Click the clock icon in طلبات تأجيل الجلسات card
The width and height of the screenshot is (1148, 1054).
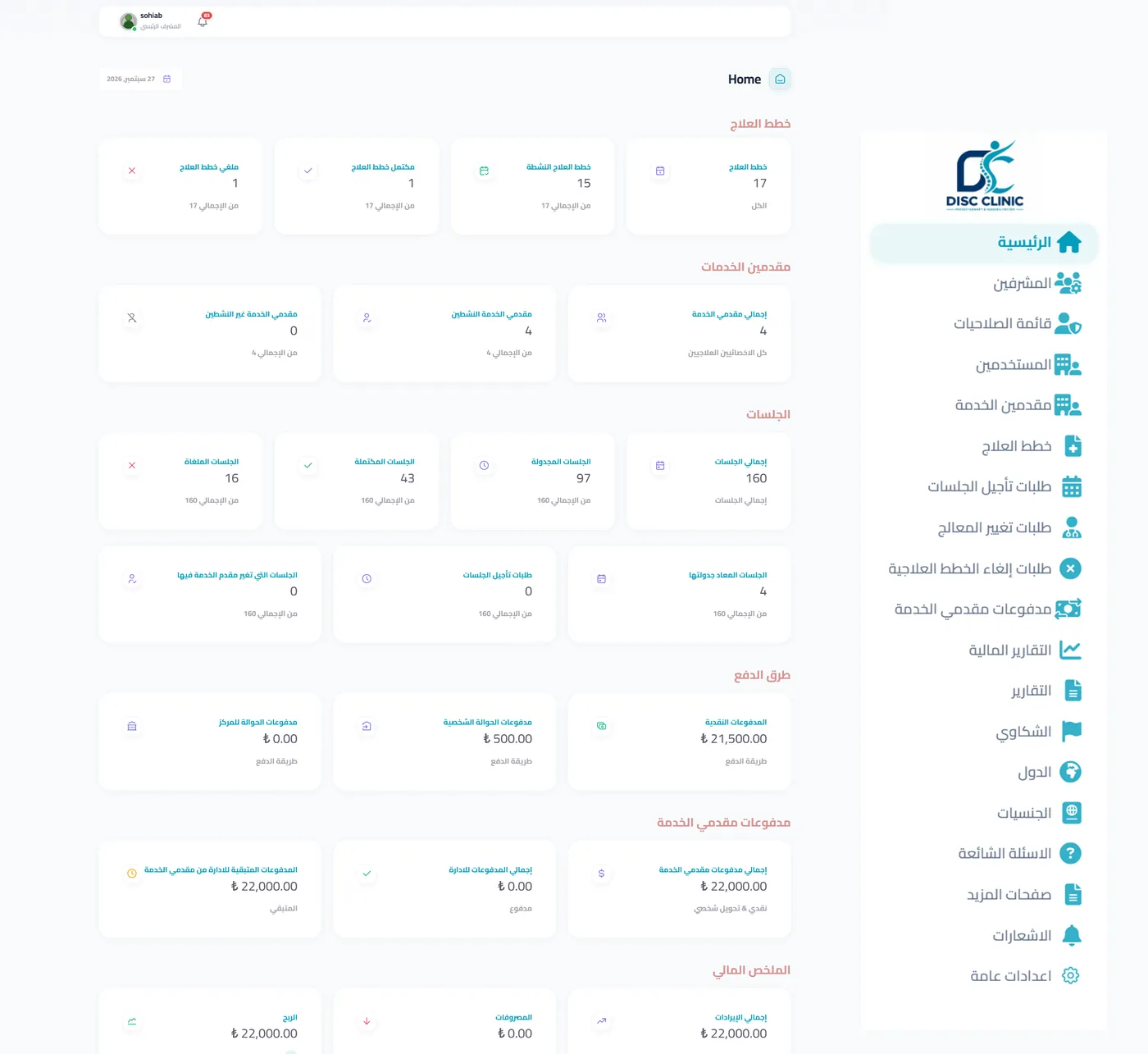pos(367,579)
